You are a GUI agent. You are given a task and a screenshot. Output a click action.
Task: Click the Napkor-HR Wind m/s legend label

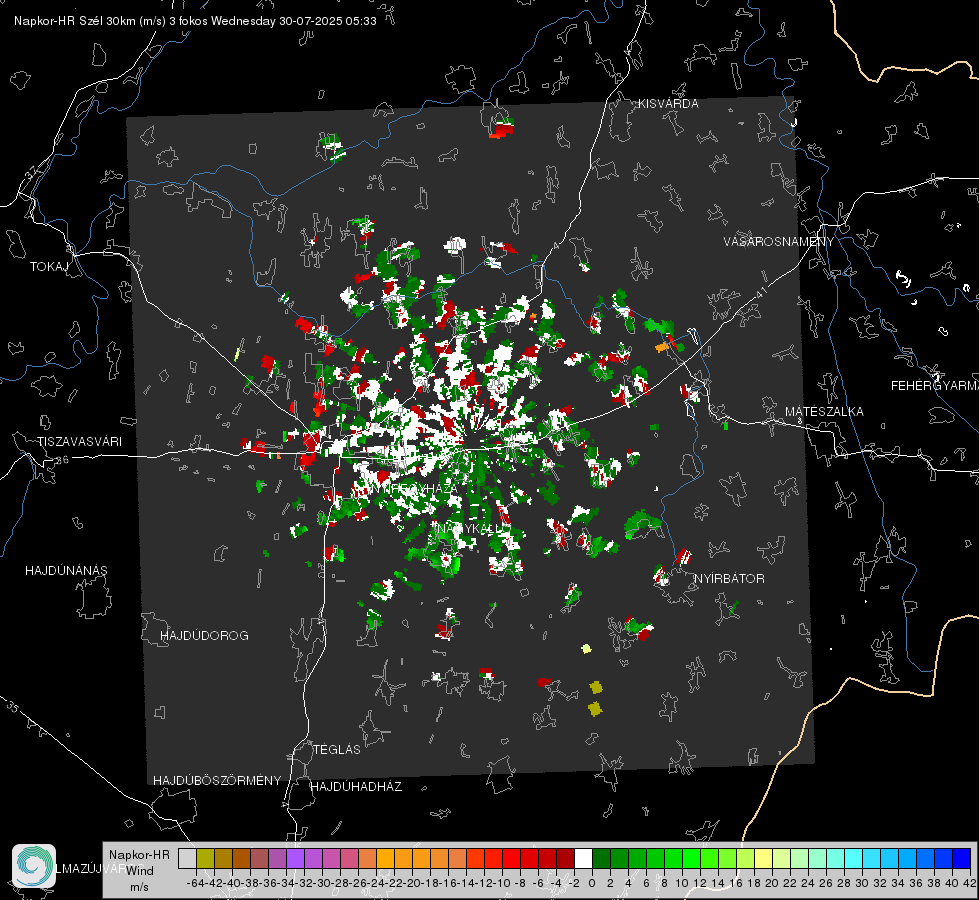click(139, 871)
